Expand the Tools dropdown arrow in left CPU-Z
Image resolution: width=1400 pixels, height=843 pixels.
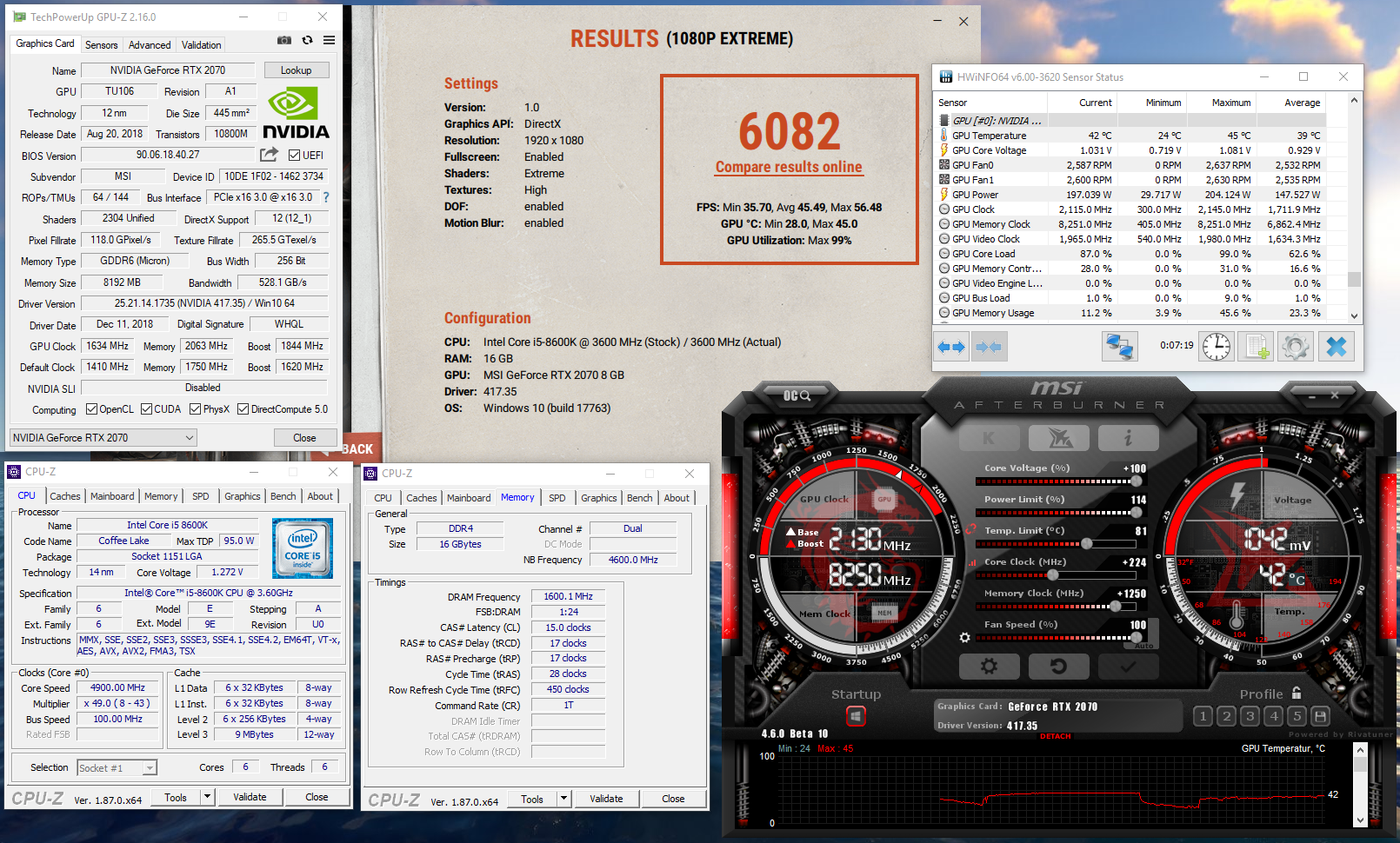(x=208, y=797)
